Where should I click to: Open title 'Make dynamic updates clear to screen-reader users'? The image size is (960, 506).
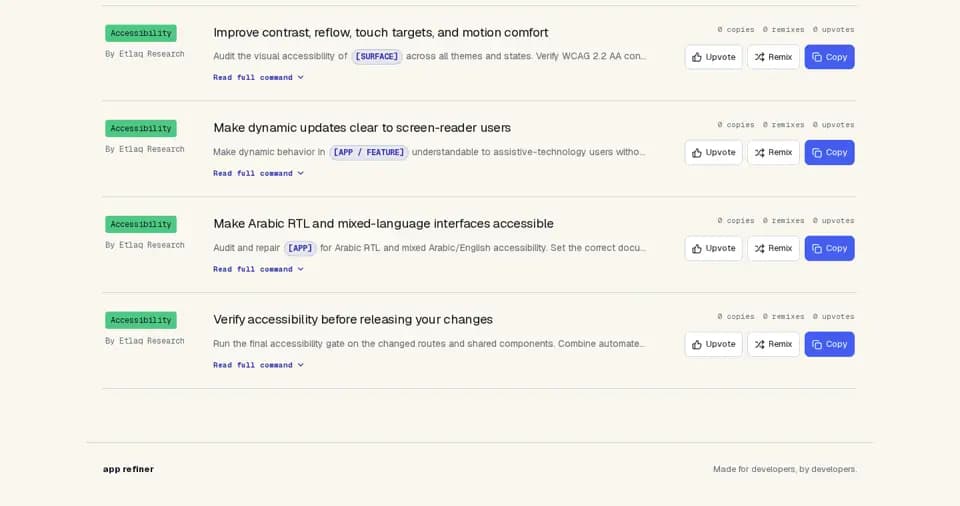pos(362,128)
